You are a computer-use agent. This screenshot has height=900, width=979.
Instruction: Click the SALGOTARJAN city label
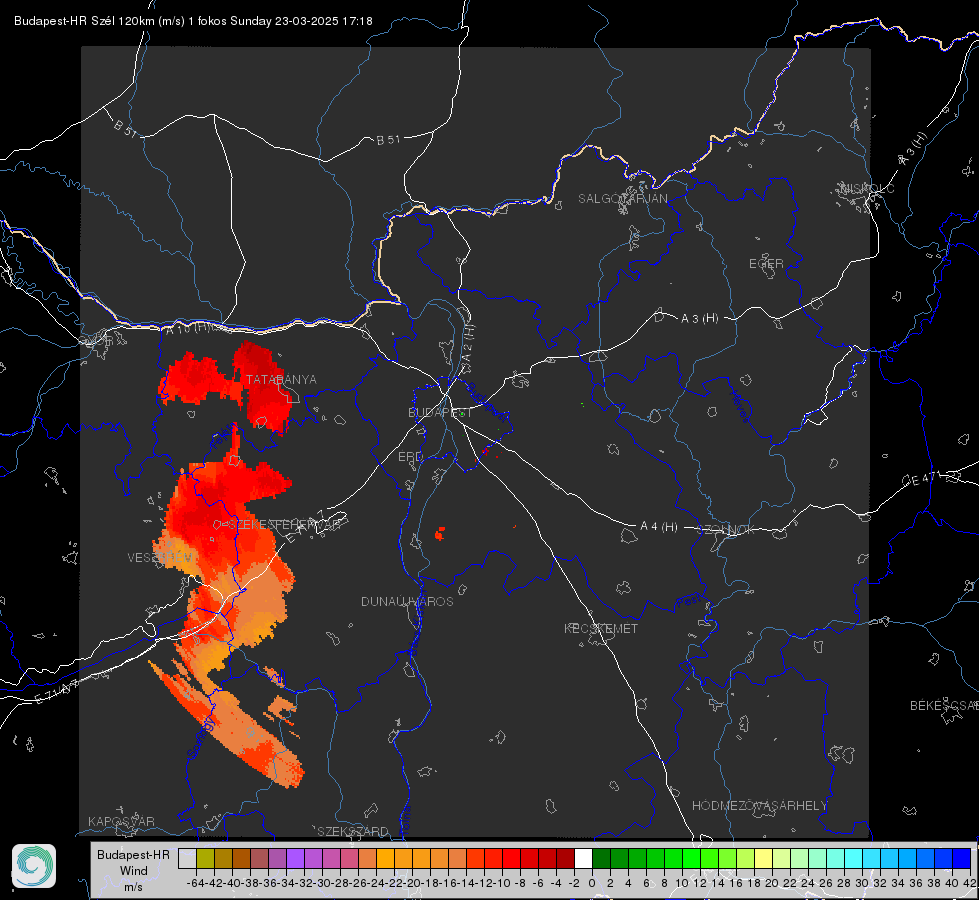[x=622, y=199]
